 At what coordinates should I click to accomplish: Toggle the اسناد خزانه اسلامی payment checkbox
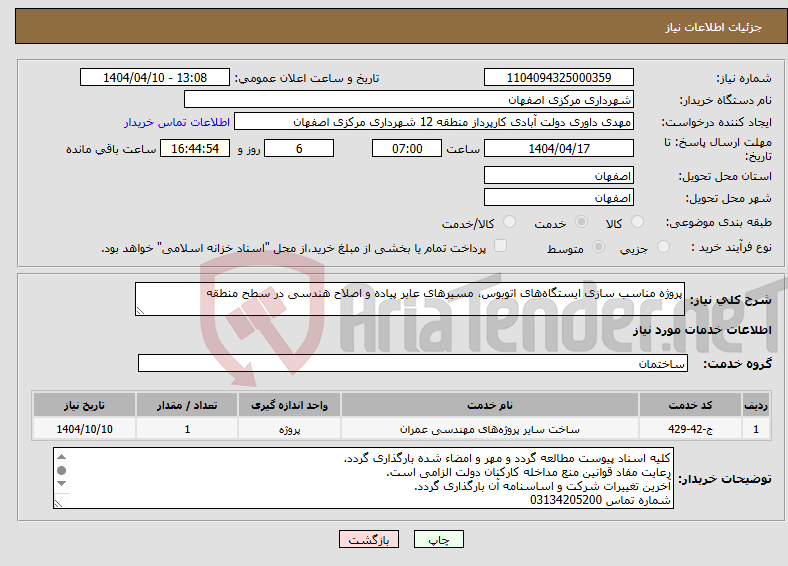click(x=501, y=246)
